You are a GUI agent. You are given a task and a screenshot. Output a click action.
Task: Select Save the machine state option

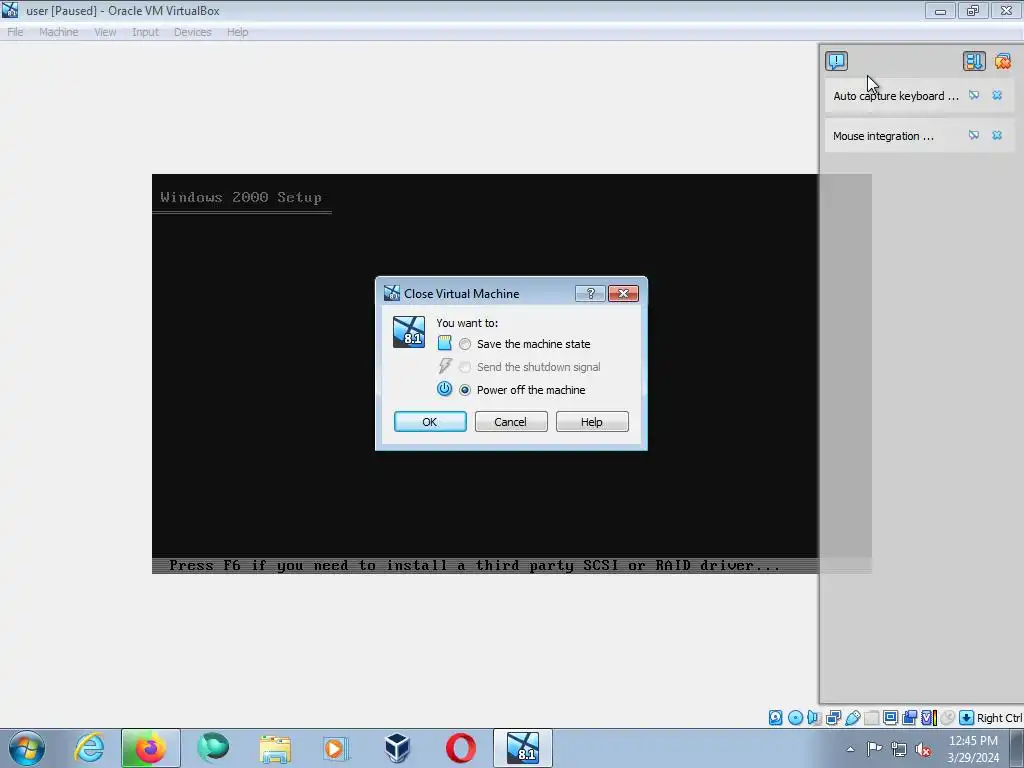tap(525, 344)
